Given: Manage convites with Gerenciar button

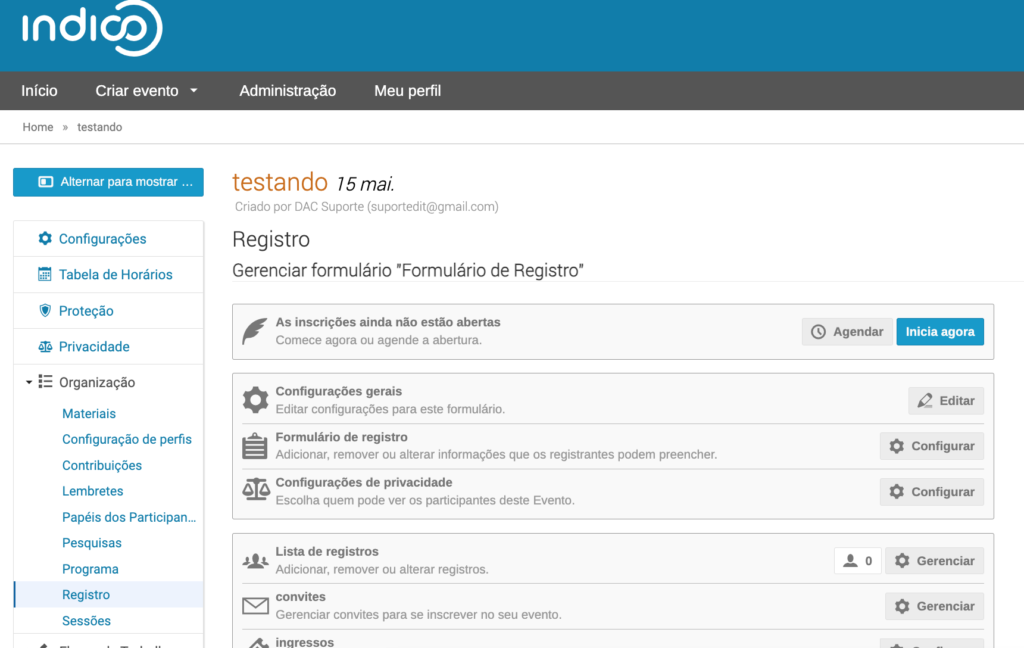Looking at the screenshot, I should [x=935, y=606].
